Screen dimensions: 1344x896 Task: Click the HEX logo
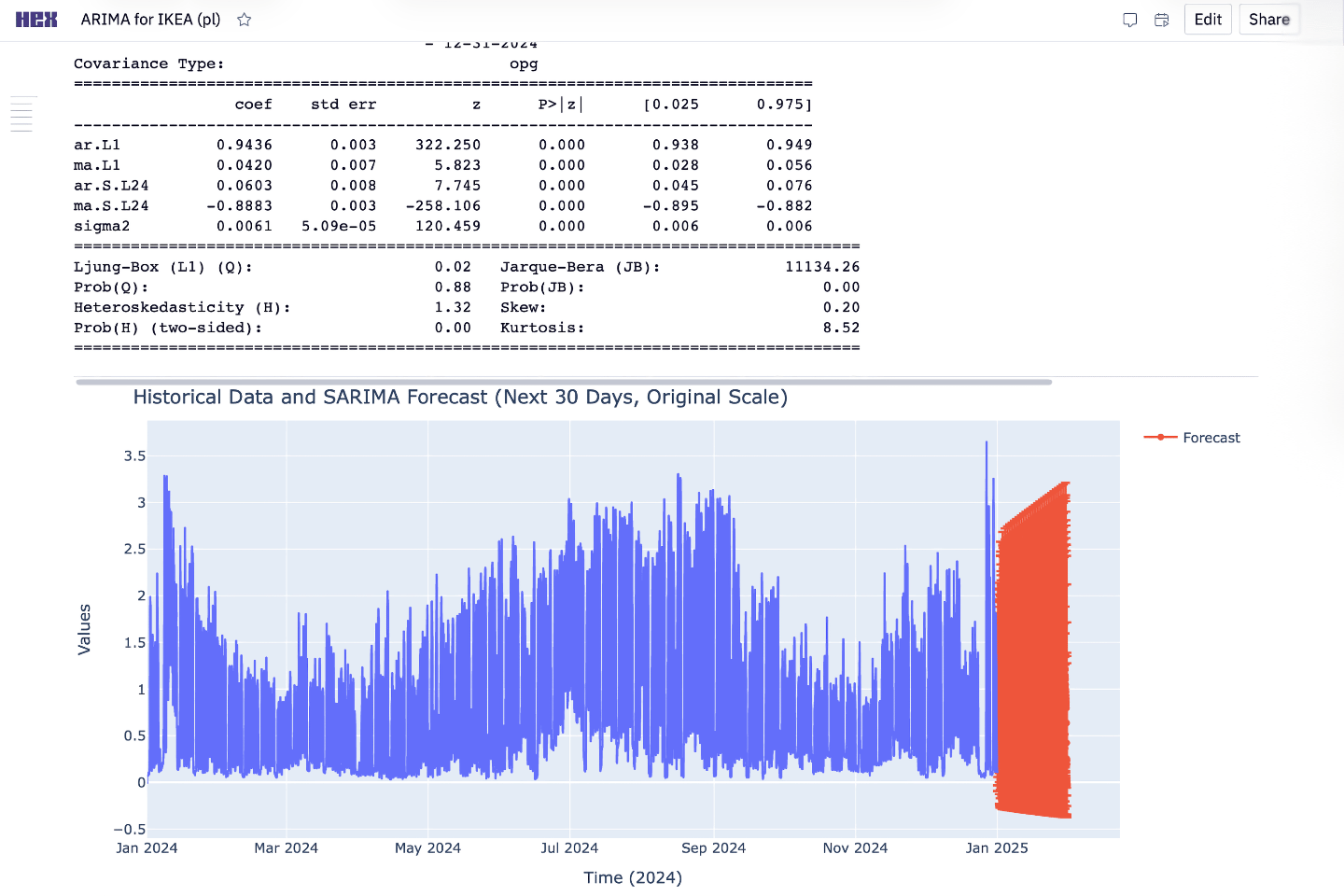coord(36,20)
